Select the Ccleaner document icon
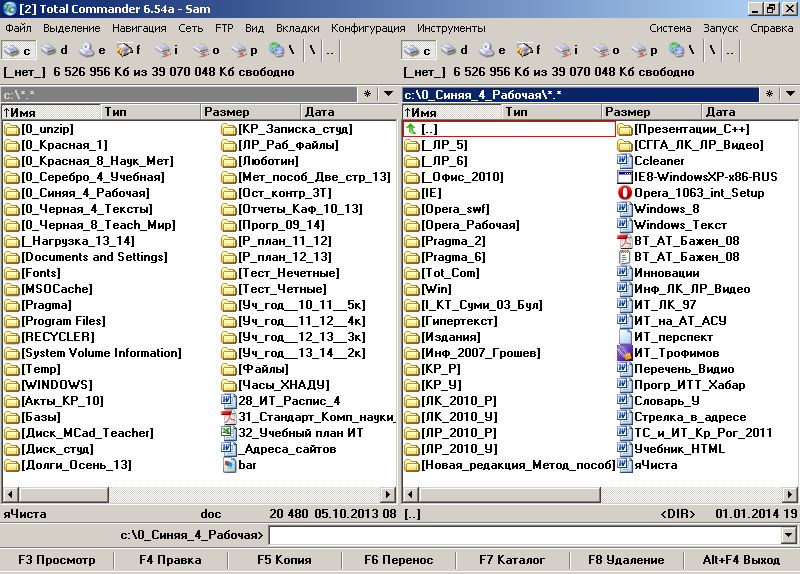This screenshot has height=574, width=800. [624, 161]
